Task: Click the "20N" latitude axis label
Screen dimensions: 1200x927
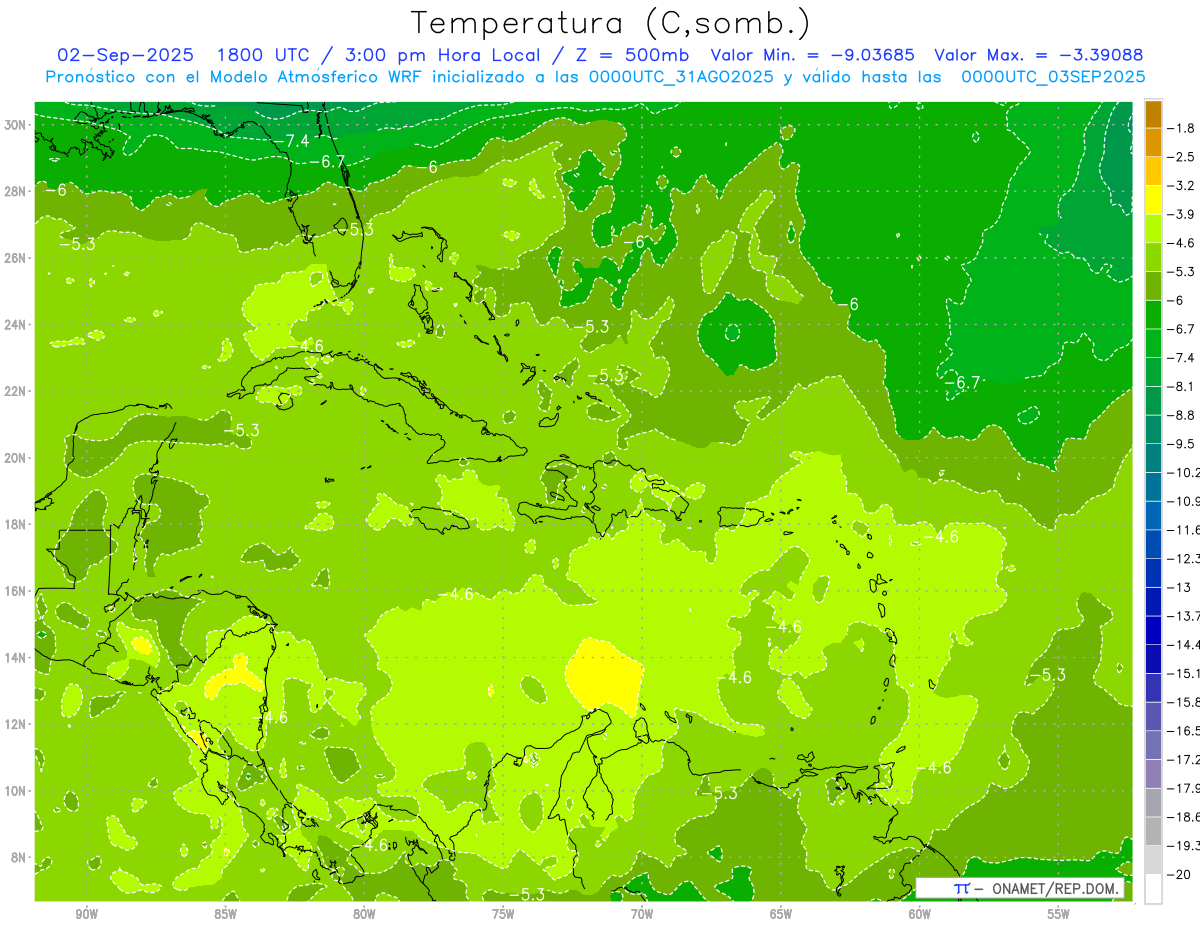Action: 16,458
